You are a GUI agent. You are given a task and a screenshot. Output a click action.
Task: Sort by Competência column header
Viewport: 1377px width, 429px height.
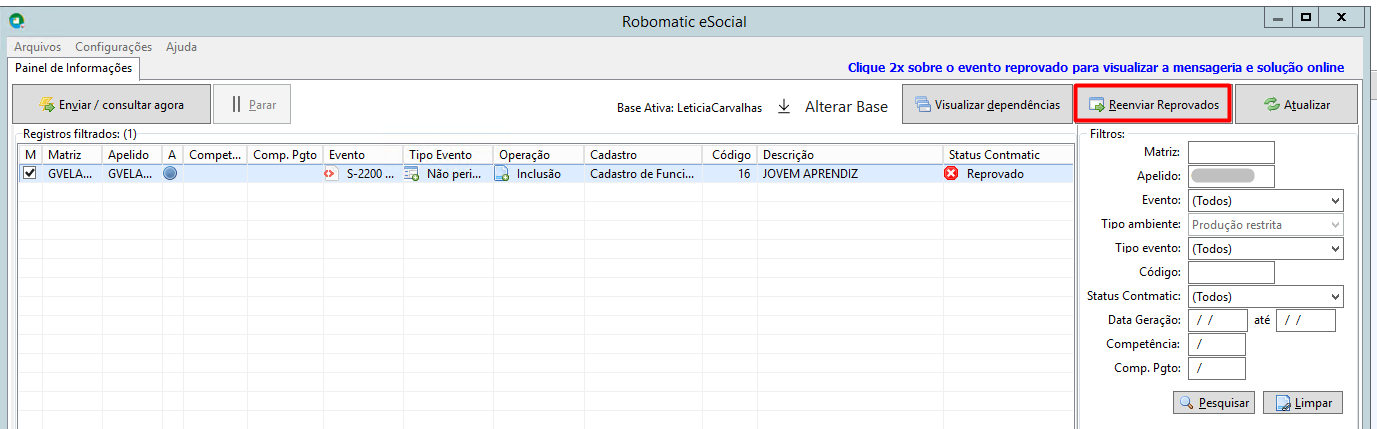tap(215, 155)
